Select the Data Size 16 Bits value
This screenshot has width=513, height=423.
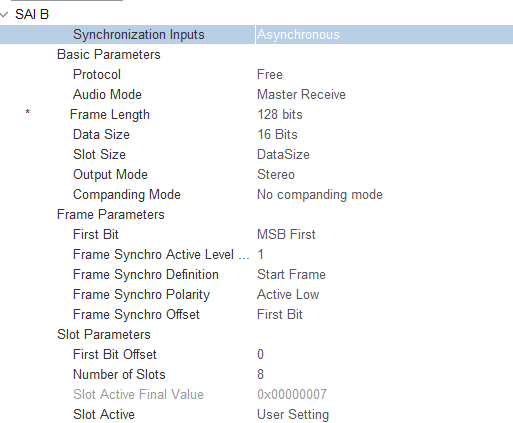277,135
